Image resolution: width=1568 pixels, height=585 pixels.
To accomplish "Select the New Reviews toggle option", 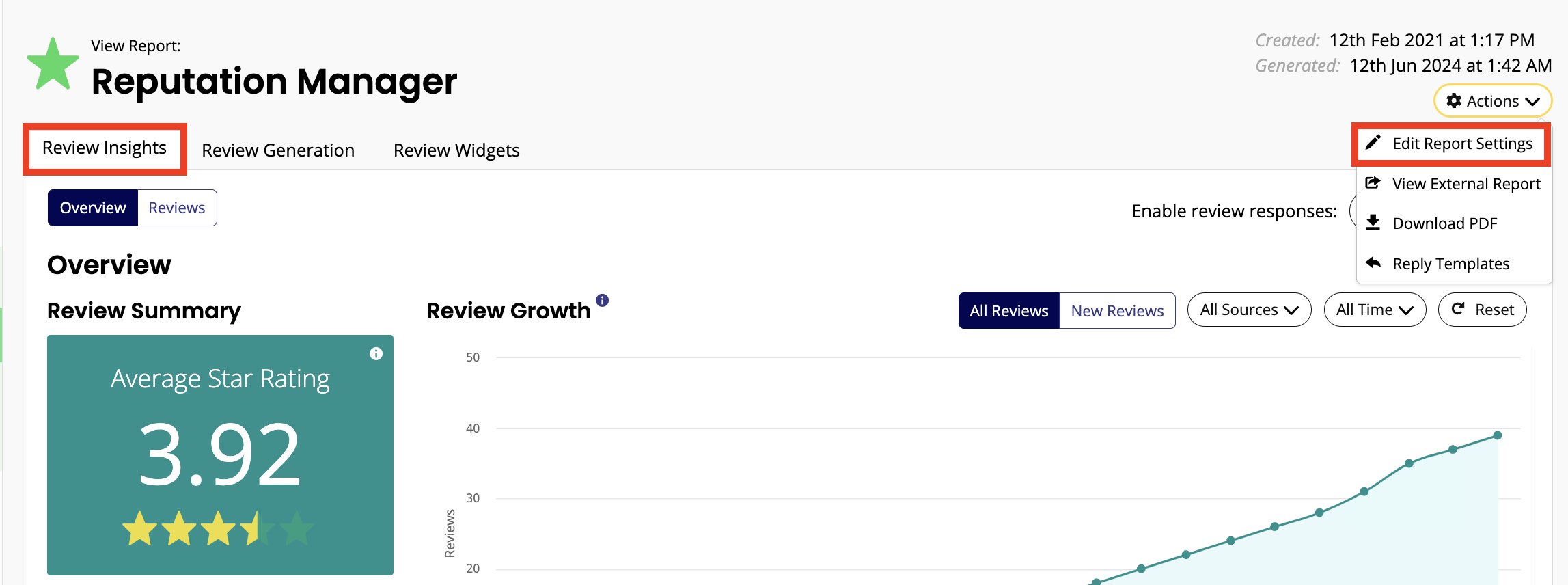I will tap(1117, 311).
